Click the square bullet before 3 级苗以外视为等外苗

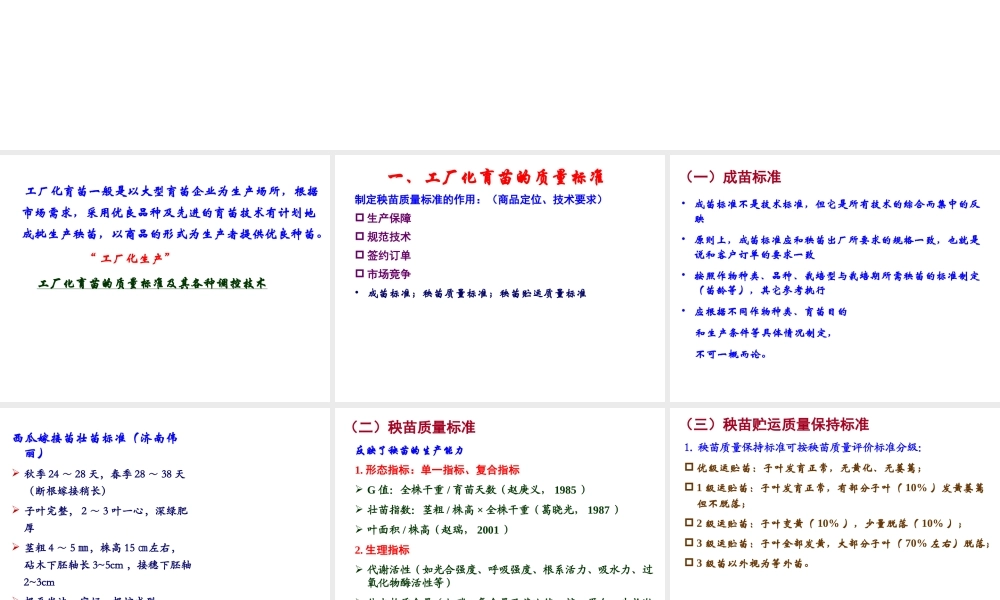click(x=689, y=562)
